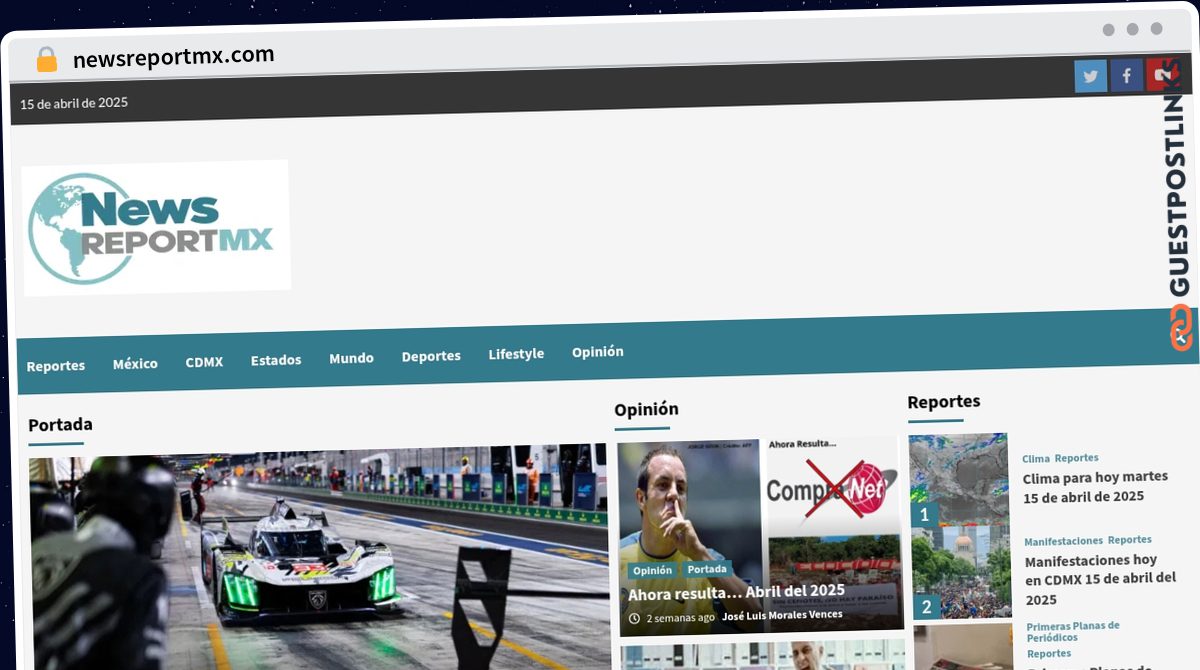Navigate to Deportes

431,356
